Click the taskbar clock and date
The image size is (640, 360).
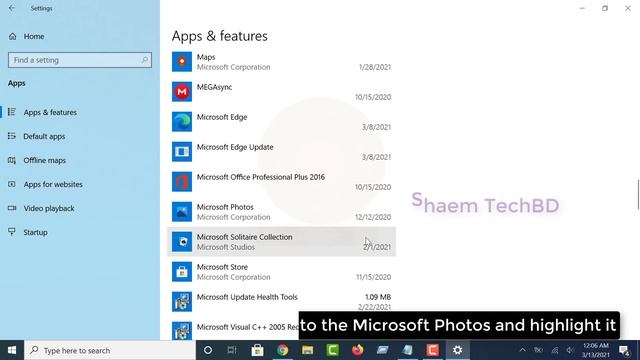(596, 350)
